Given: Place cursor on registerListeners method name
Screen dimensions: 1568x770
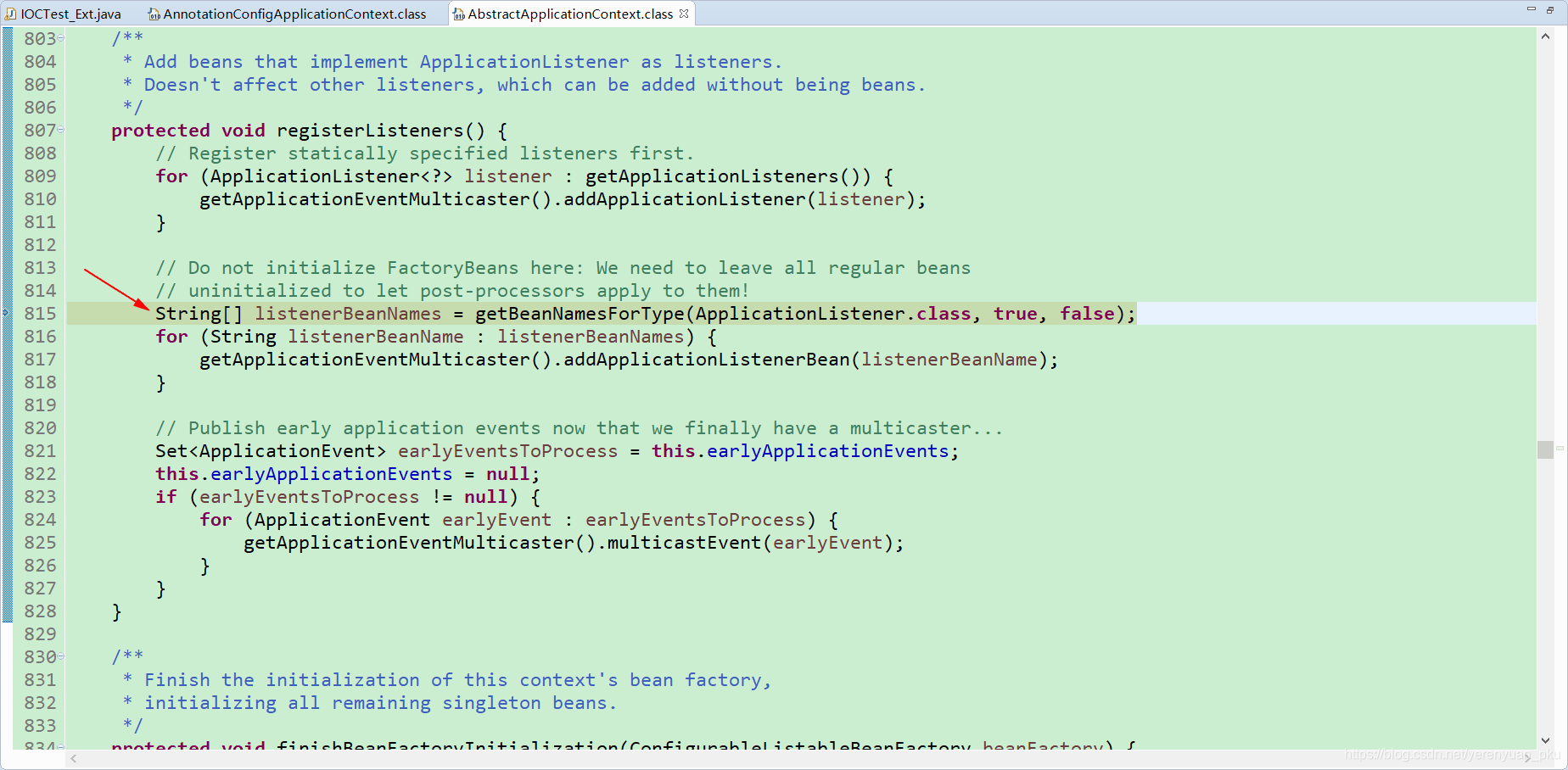Looking at the screenshot, I should (370, 131).
